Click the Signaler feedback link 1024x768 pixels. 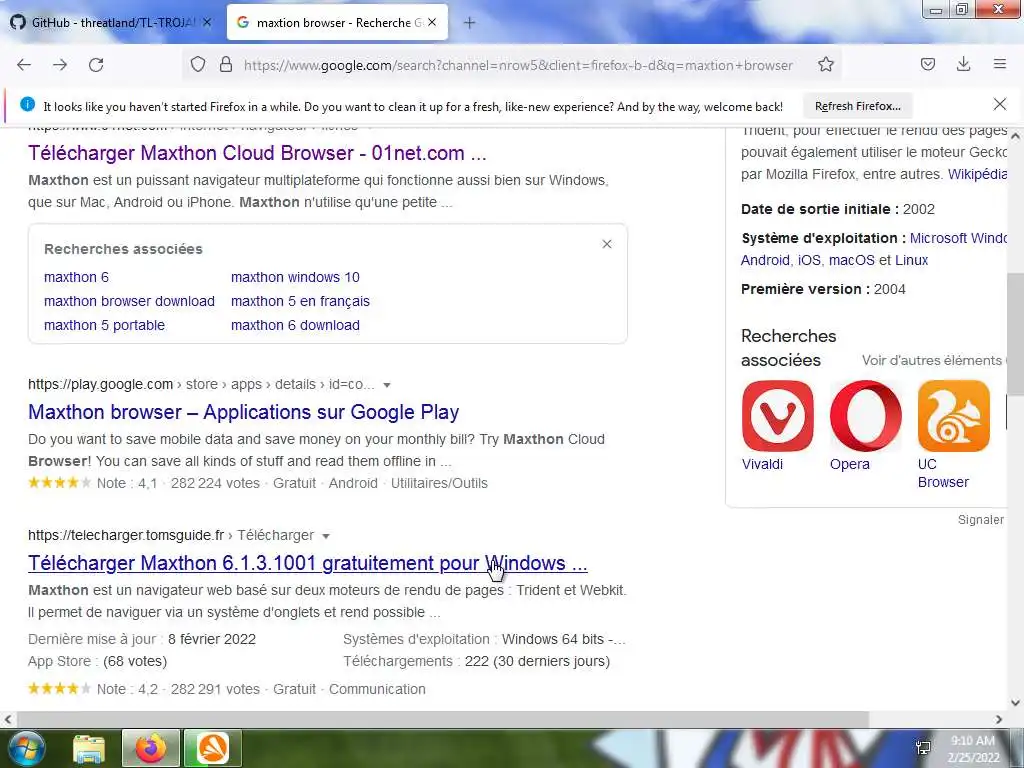click(x=981, y=520)
